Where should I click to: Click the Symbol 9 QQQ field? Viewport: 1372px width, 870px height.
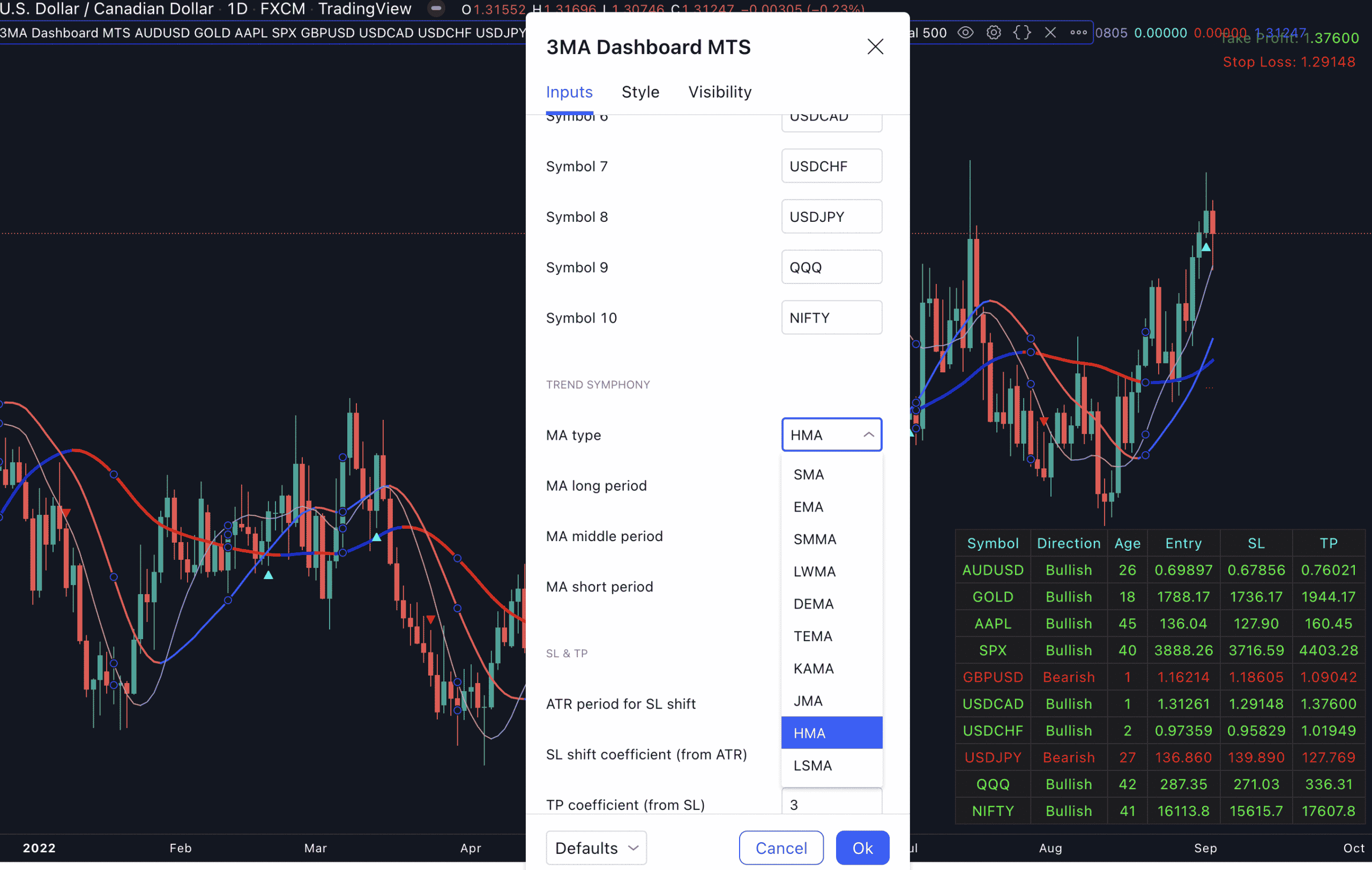(x=831, y=267)
